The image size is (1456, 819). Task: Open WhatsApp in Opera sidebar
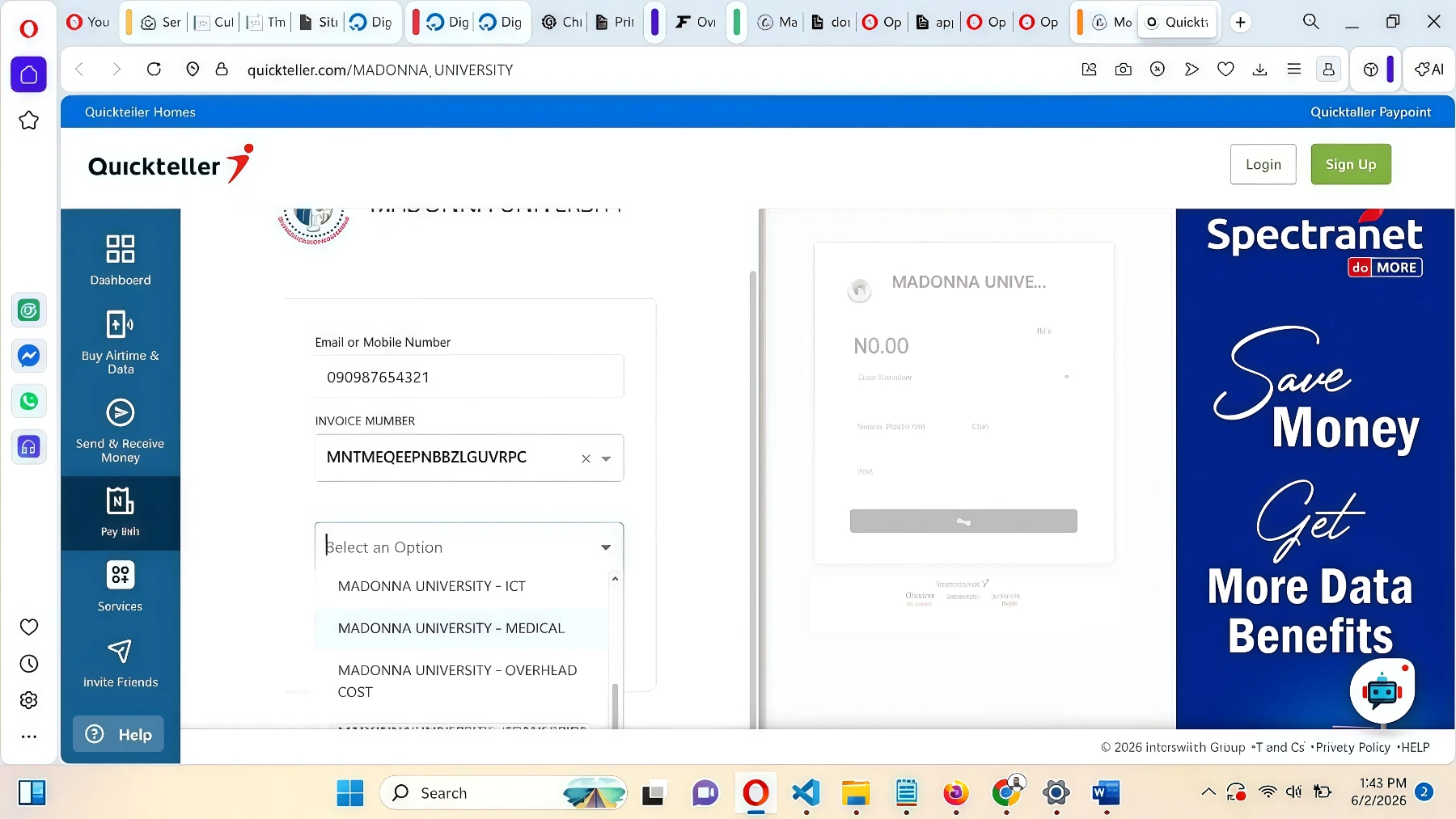pos(28,401)
